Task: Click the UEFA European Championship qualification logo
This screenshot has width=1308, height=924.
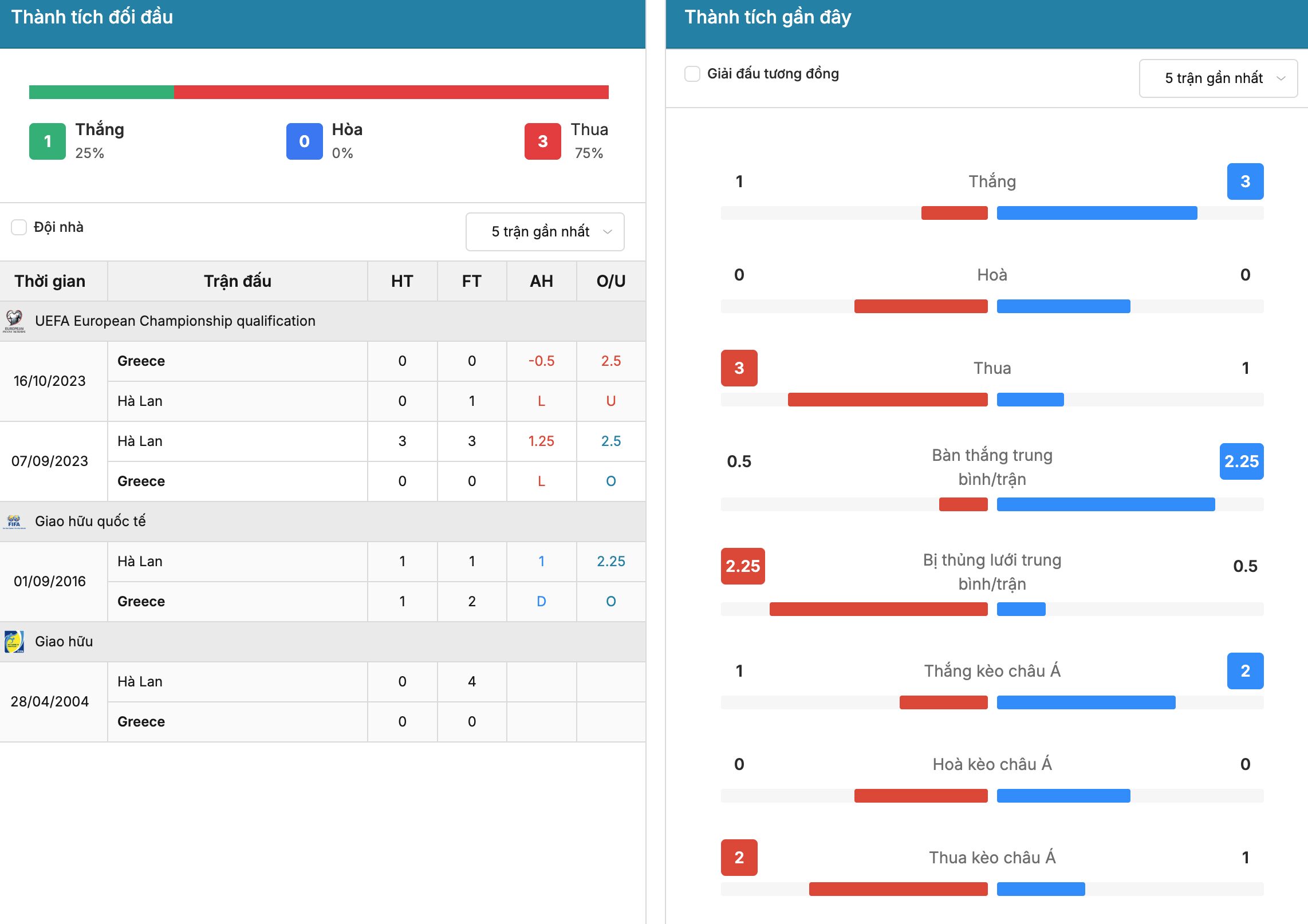Action: [14, 321]
